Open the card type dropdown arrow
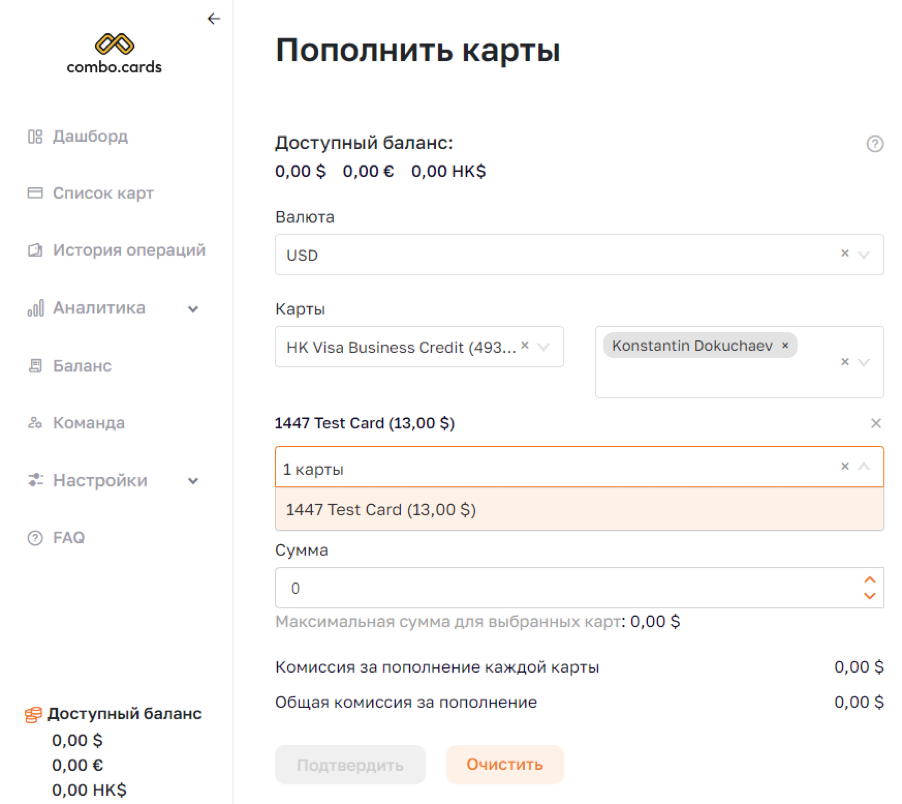The height and width of the screenshot is (804, 902). pos(543,347)
